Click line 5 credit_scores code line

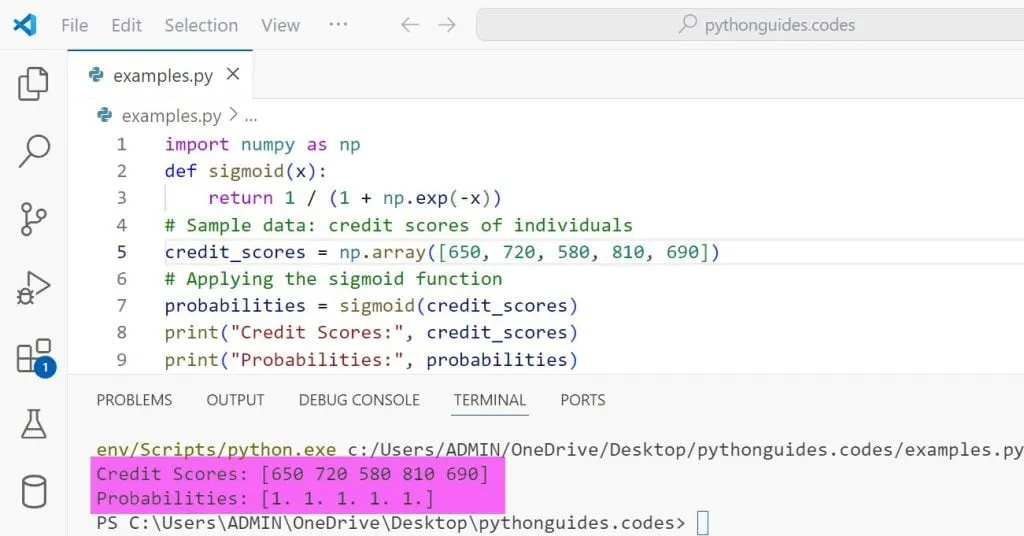click(442, 252)
